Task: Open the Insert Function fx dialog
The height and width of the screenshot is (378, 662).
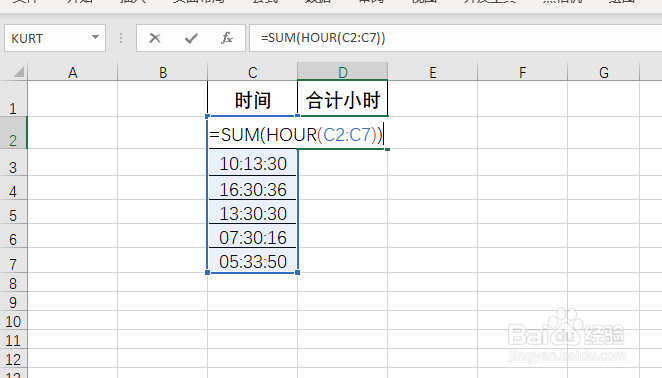Action: (227, 38)
